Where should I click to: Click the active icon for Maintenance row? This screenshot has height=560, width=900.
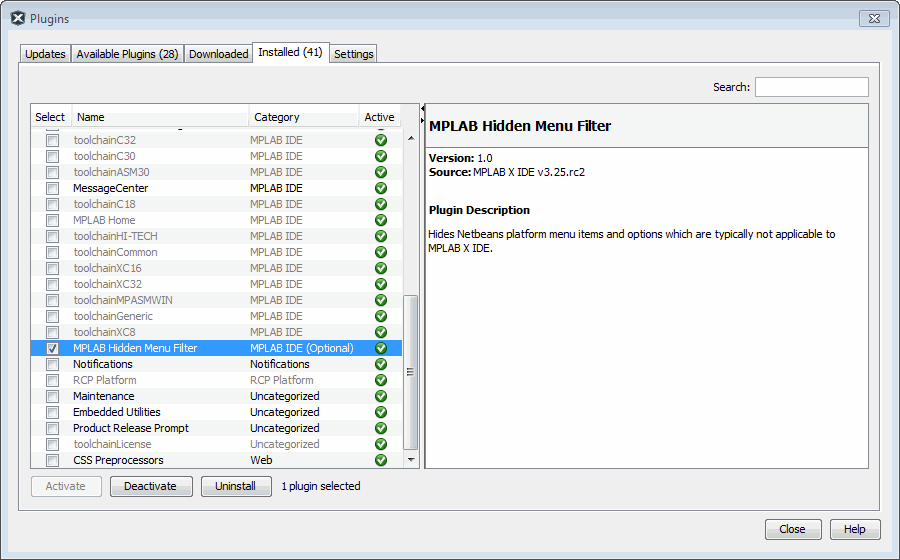[x=380, y=396]
